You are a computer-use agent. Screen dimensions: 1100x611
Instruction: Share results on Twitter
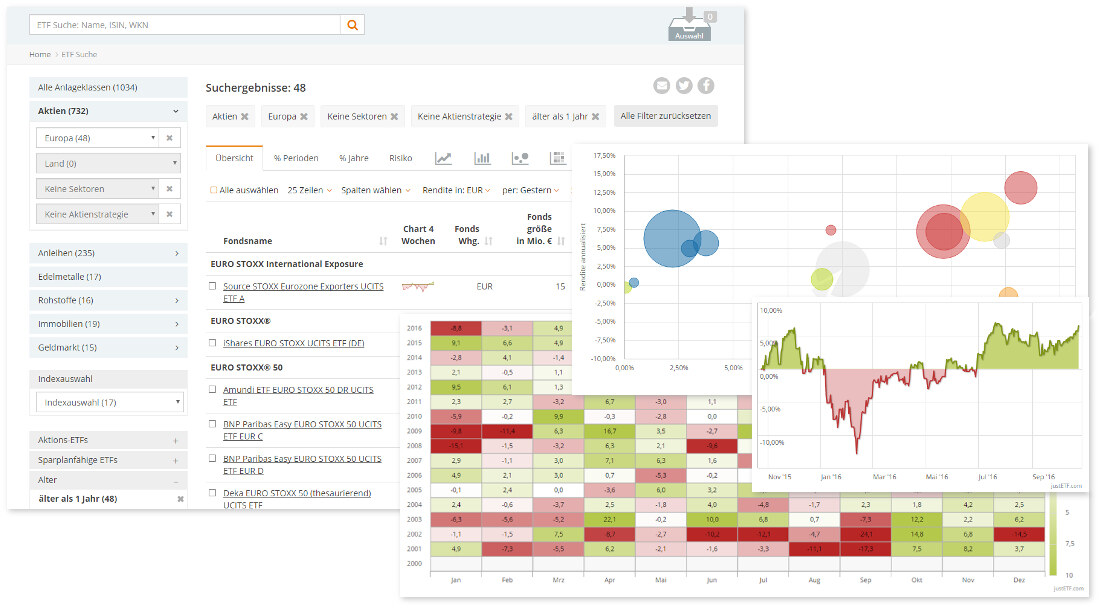tap(684, 86)
